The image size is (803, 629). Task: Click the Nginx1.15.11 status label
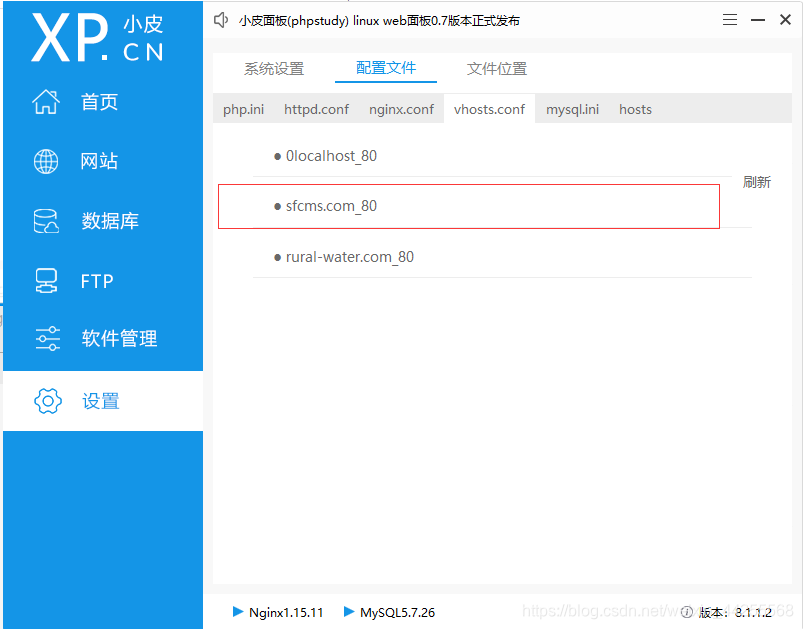pyautogui.click(x=286, y=612)
